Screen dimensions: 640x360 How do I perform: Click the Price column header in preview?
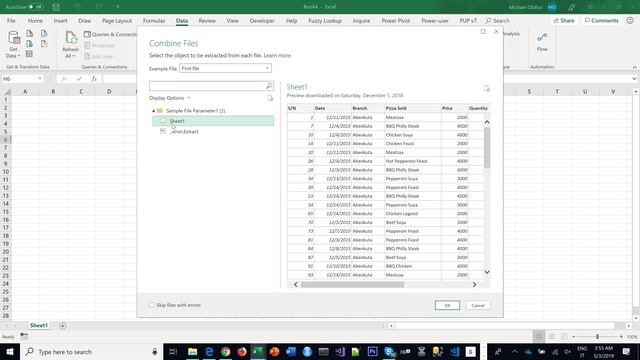coord(455,108)
